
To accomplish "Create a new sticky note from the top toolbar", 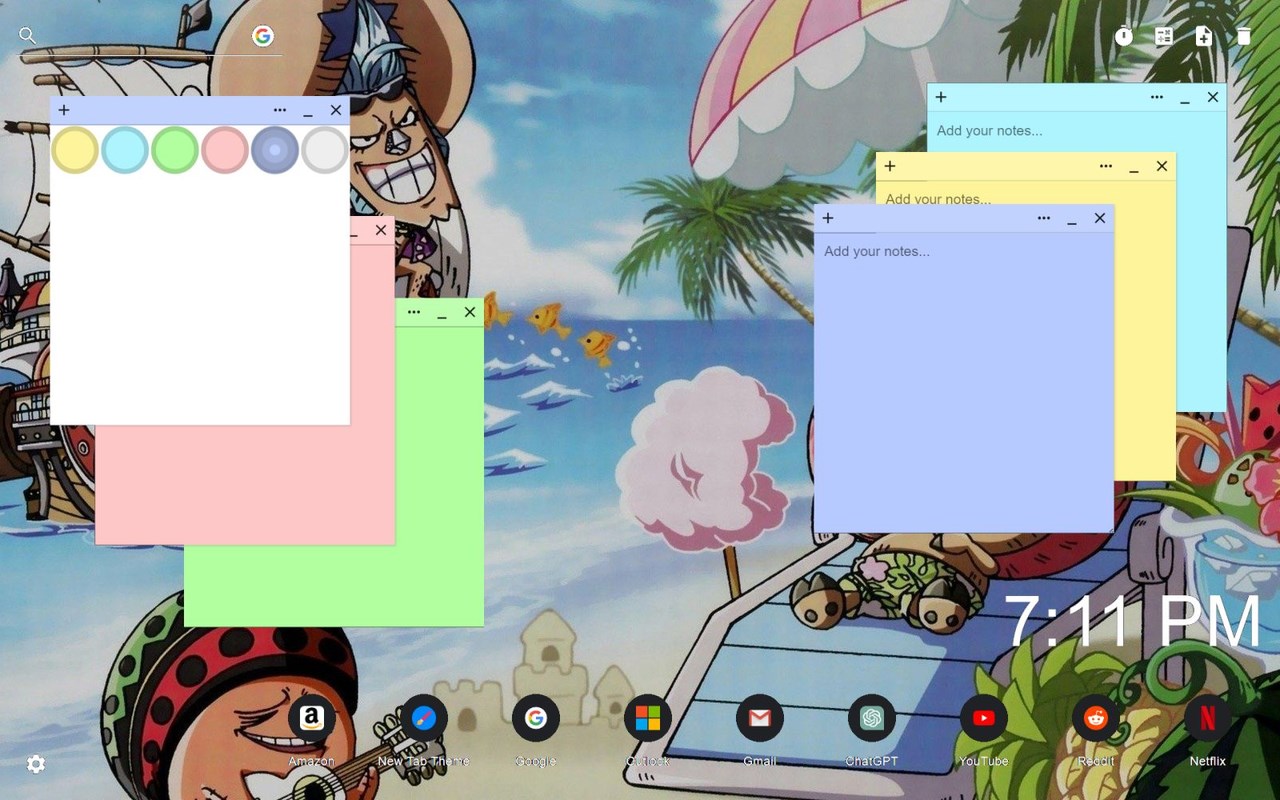I will [x=1204, y=36].
